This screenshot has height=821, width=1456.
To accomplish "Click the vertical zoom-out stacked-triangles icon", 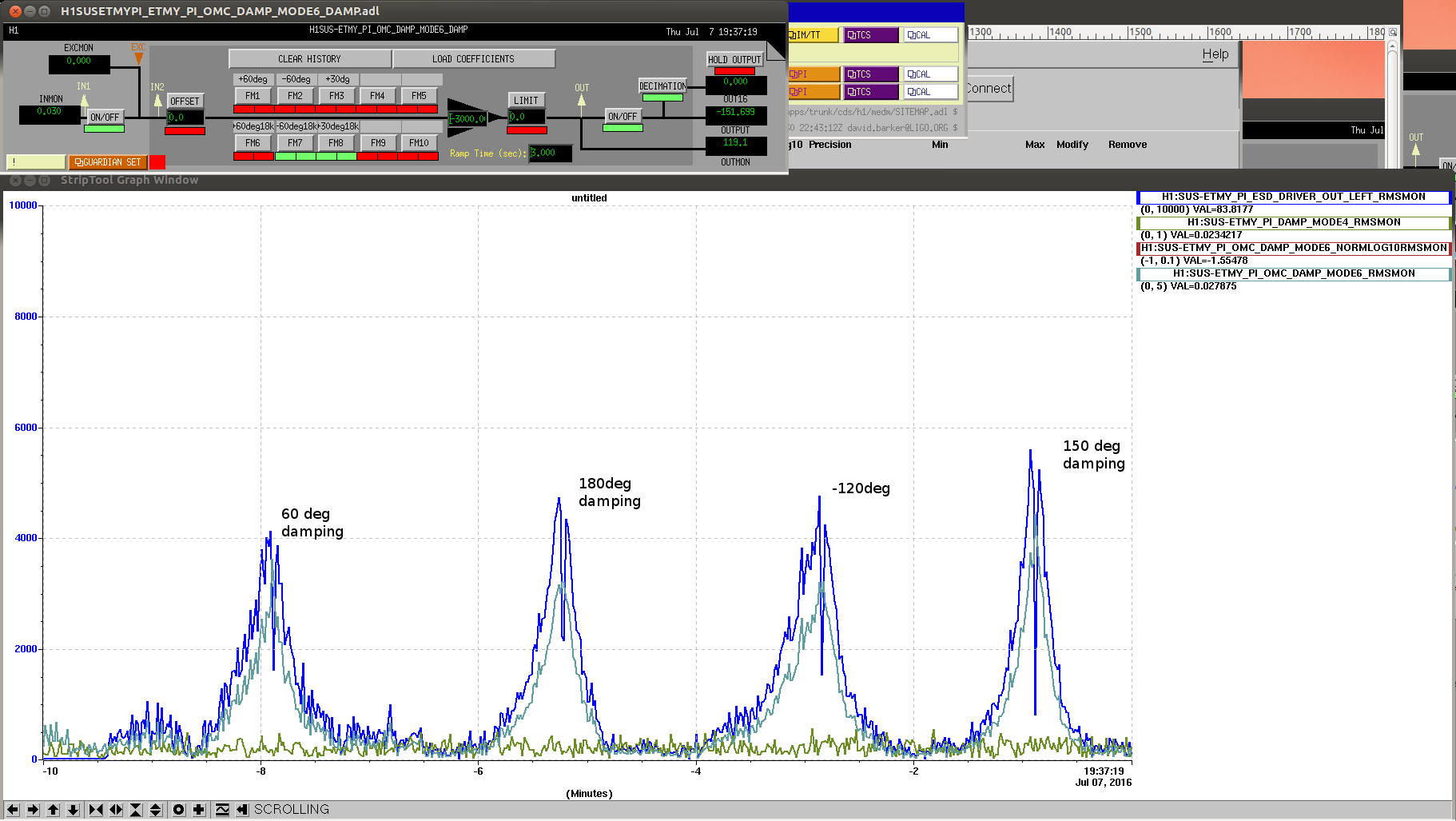I will coord(156,810).
